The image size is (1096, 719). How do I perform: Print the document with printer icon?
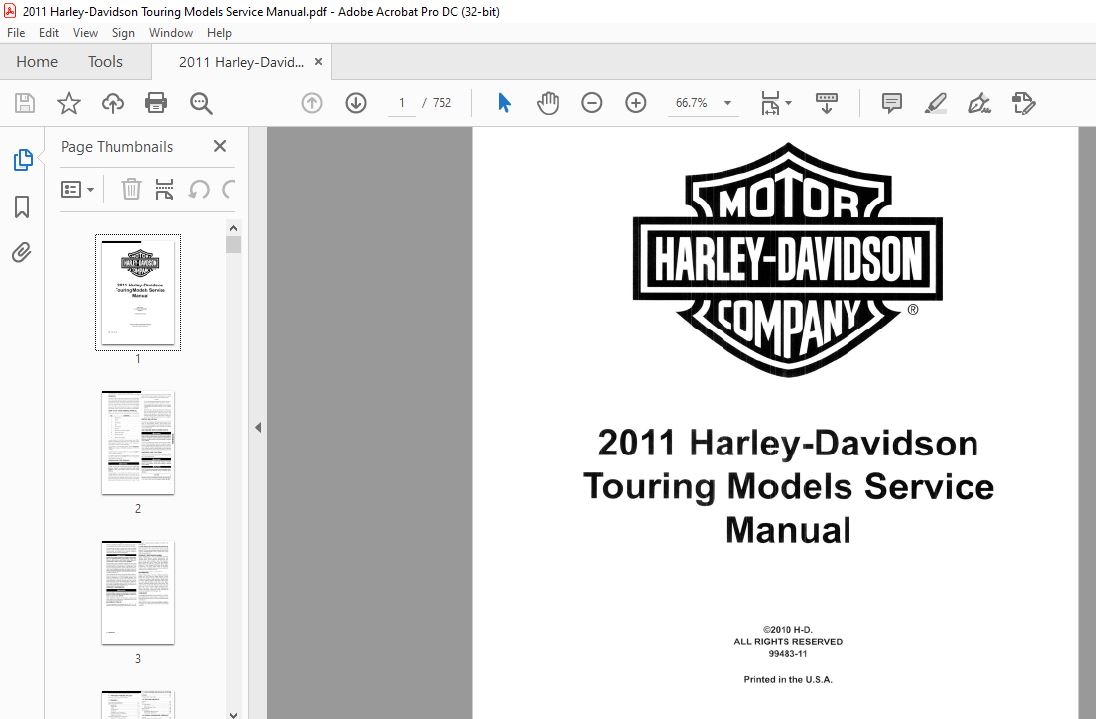pyautogui.click(x=156, y=103)
